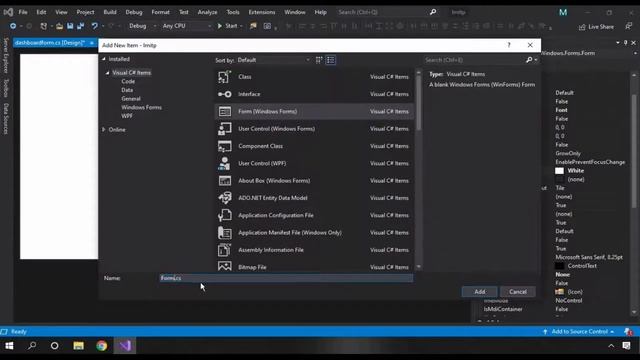Collapse the Installed tree node
Screen dimensions: 640x360
pyautogui.click(x=104, y=59)
